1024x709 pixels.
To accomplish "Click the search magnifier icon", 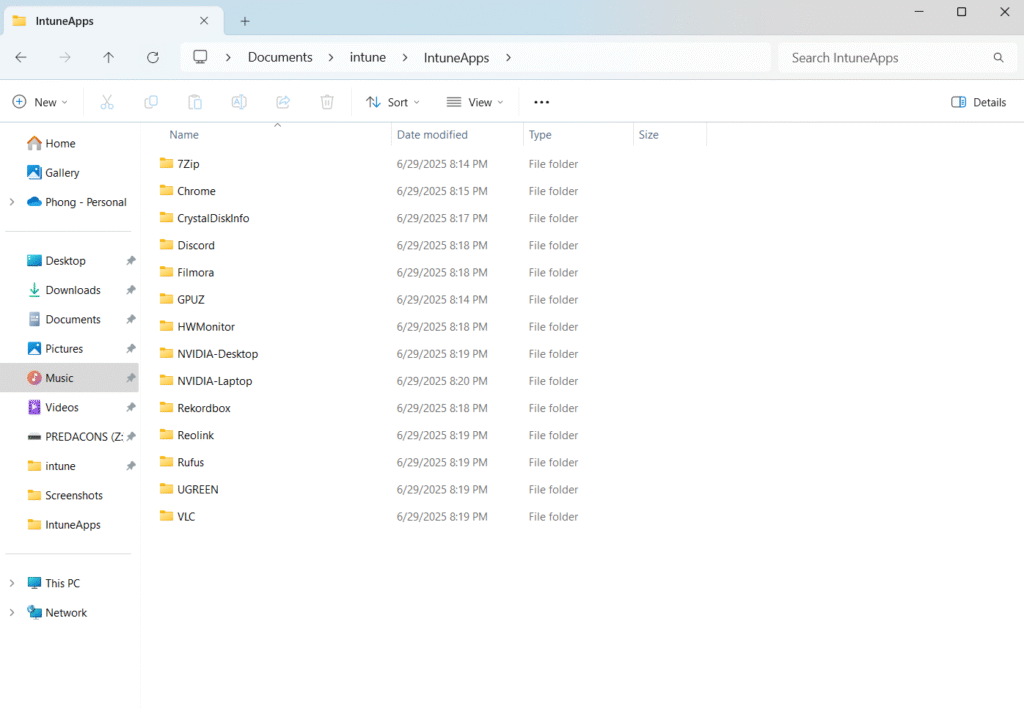I will [999, 57].
